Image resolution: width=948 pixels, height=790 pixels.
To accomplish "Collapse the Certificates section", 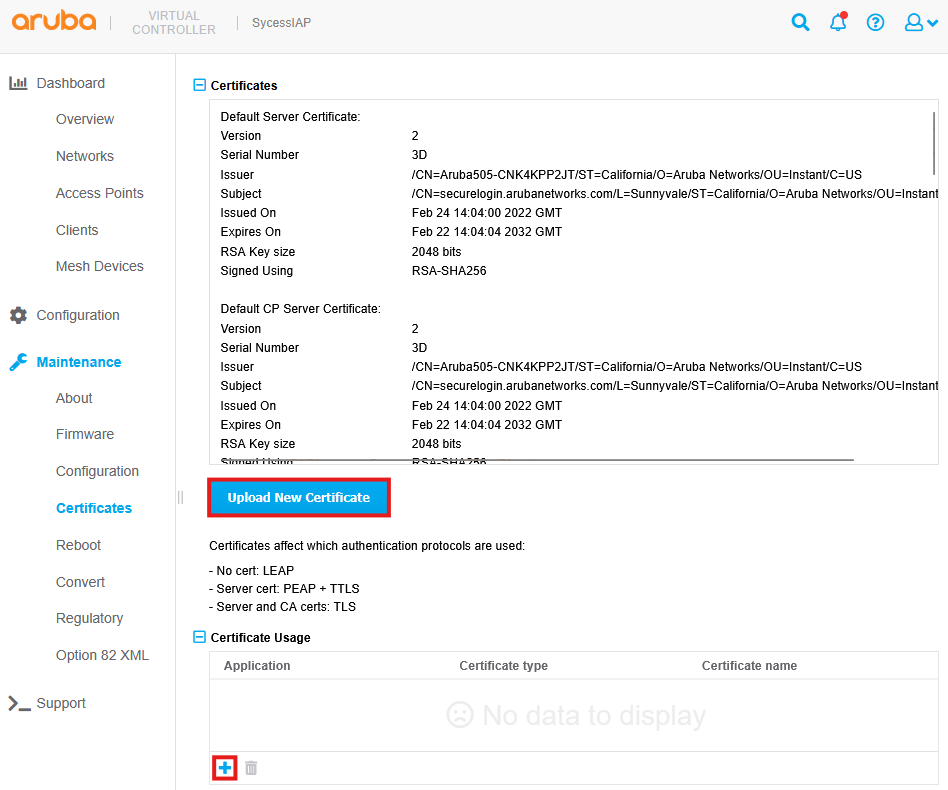I will (199, 86).
